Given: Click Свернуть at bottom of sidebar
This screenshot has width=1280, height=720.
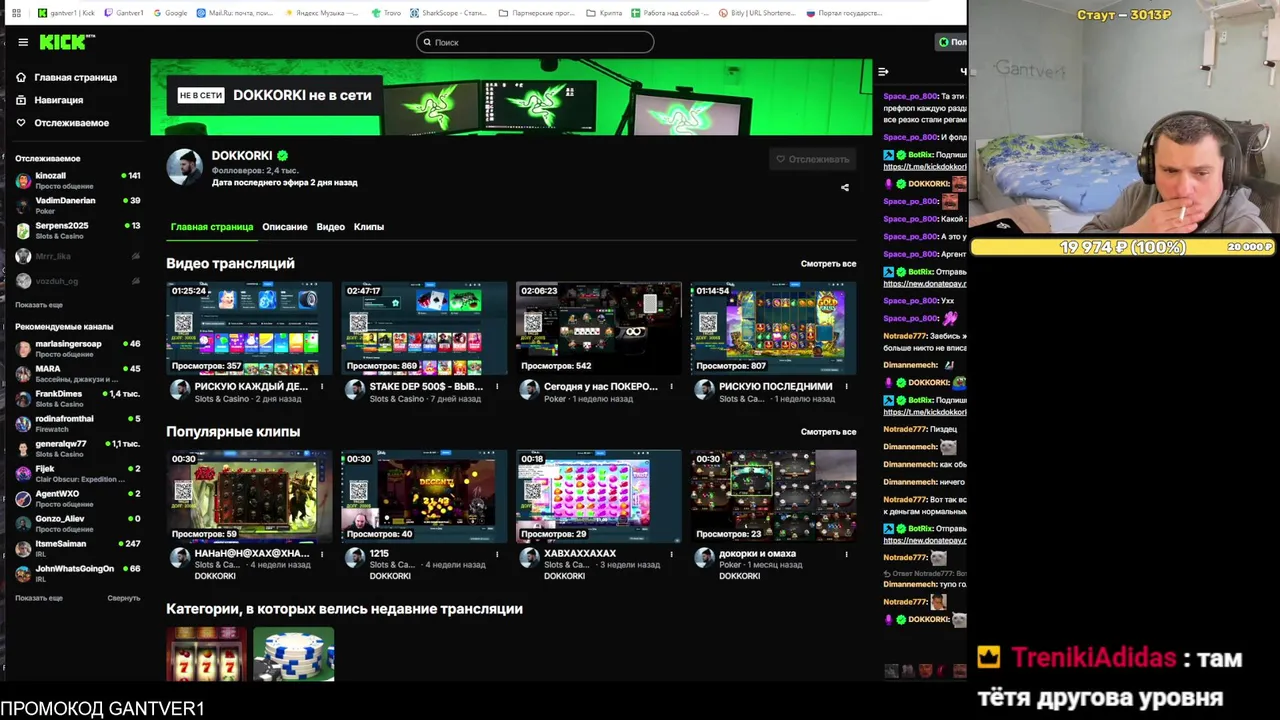Looking at the screenshot, I should click(x=124, y=598).
